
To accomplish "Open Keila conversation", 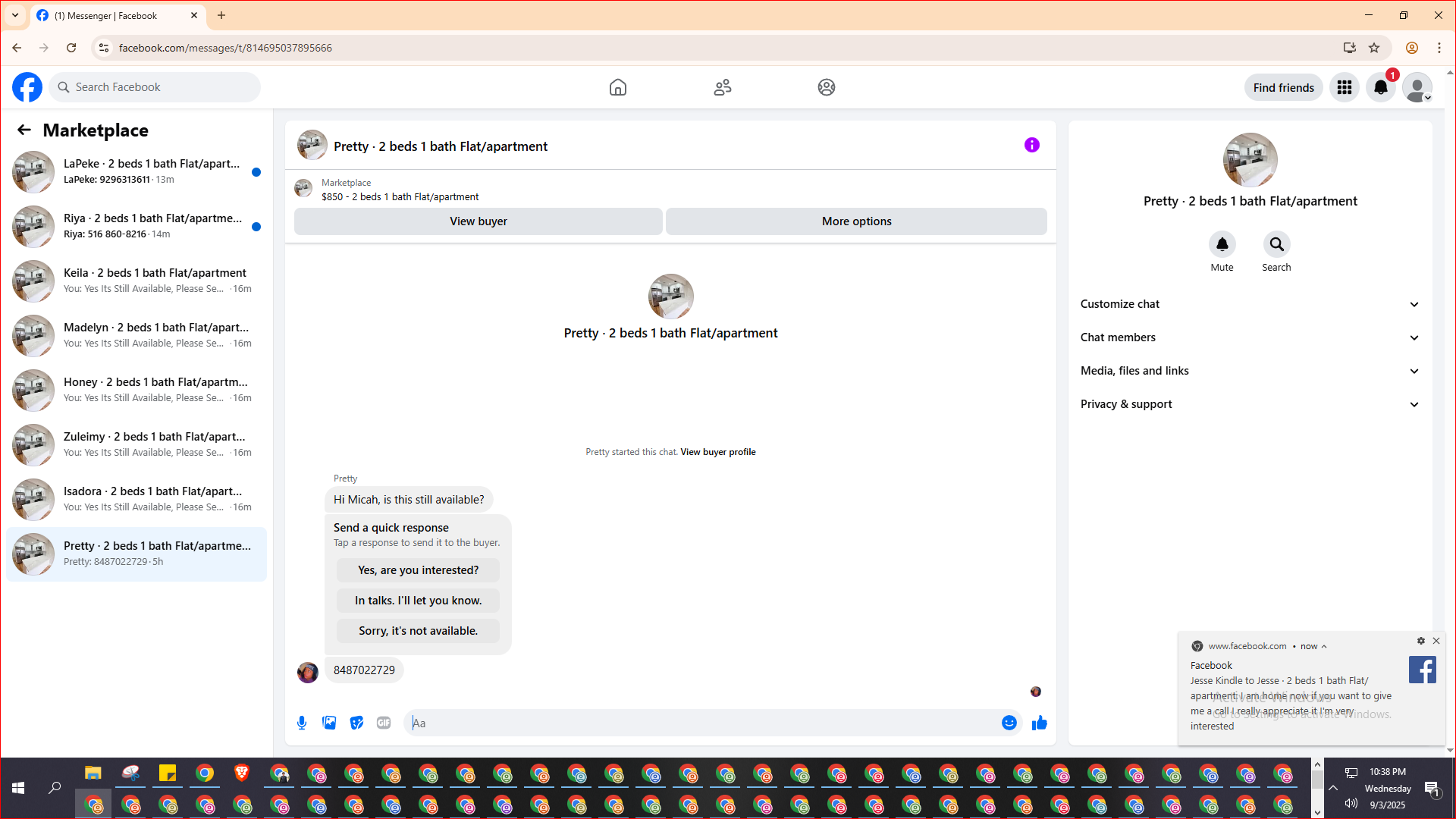I will click(x=136, y=281).
